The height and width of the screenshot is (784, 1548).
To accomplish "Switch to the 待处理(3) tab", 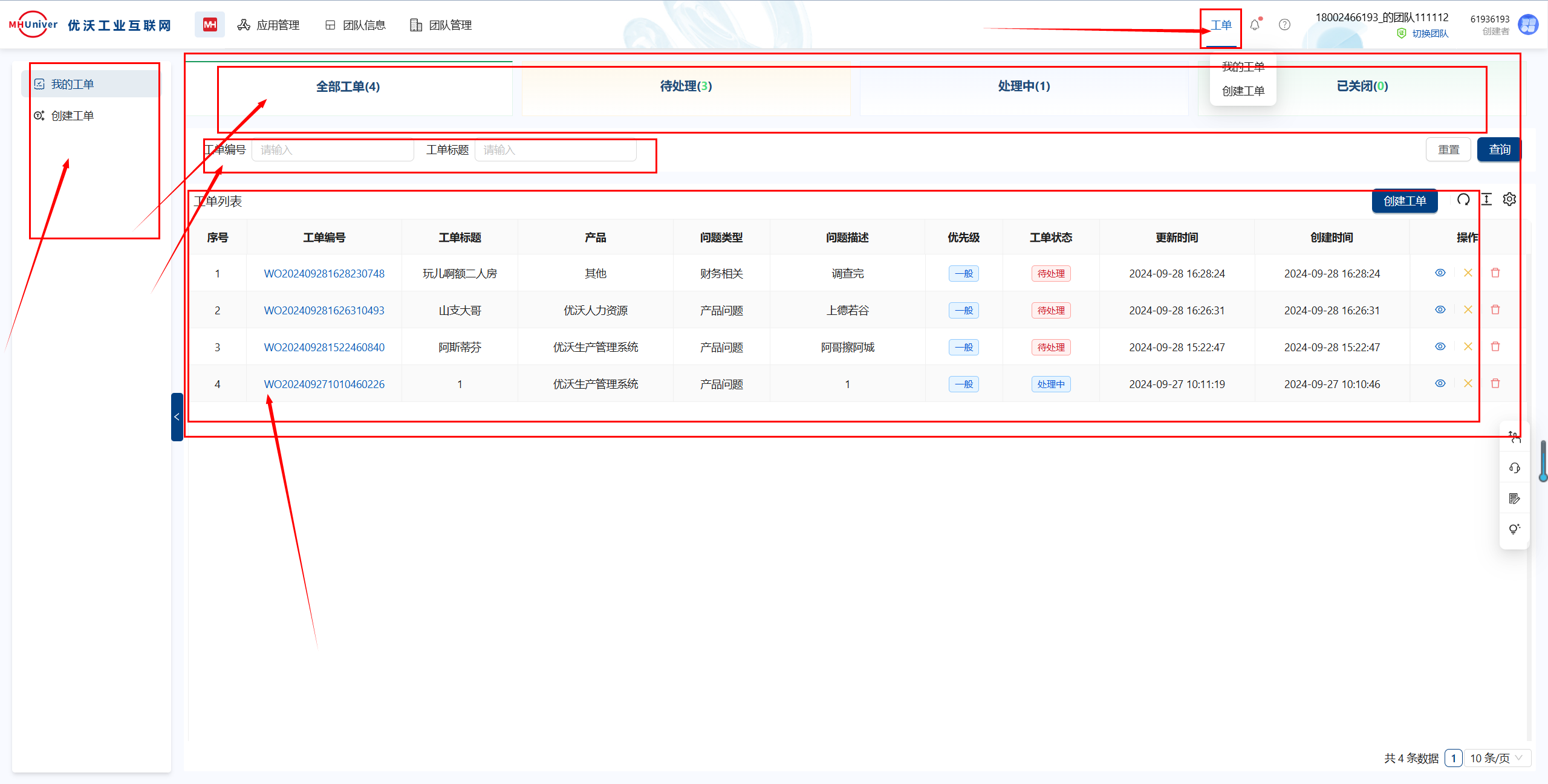I will coord(686,86).
